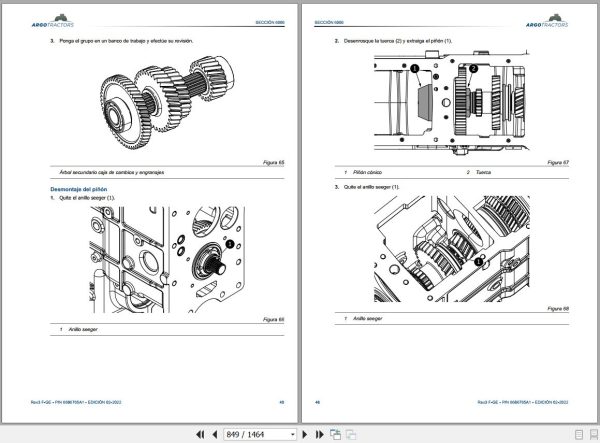Click the Argo Tractors logo on right page
Viewport: 600px width, 443px height.
[547, 21]
